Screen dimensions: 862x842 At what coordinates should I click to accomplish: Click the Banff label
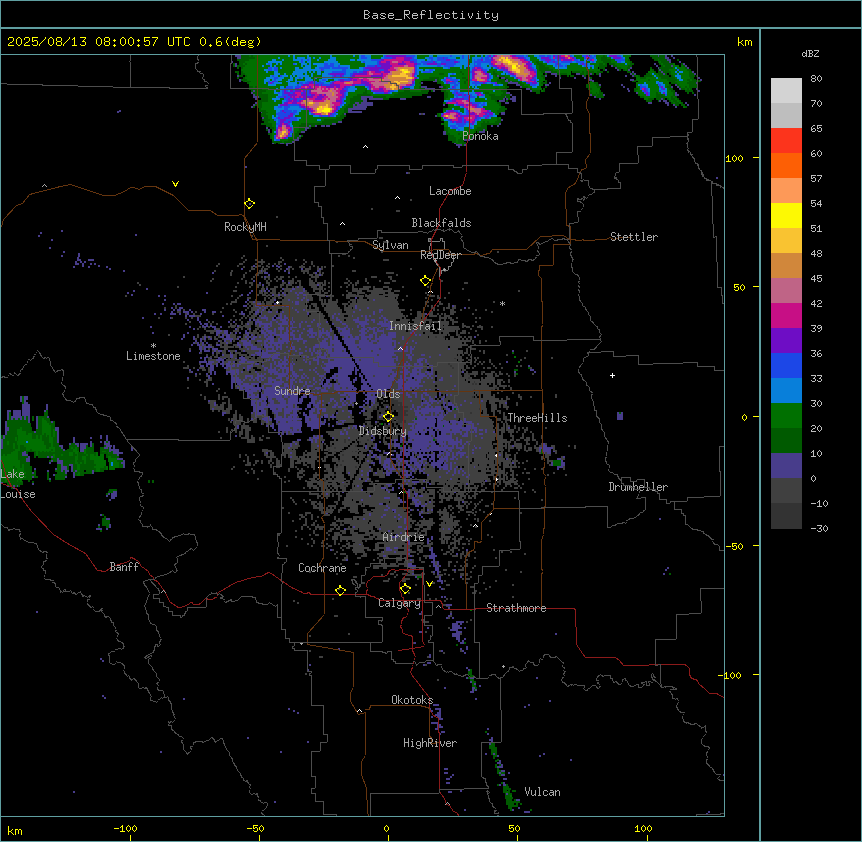124,567
